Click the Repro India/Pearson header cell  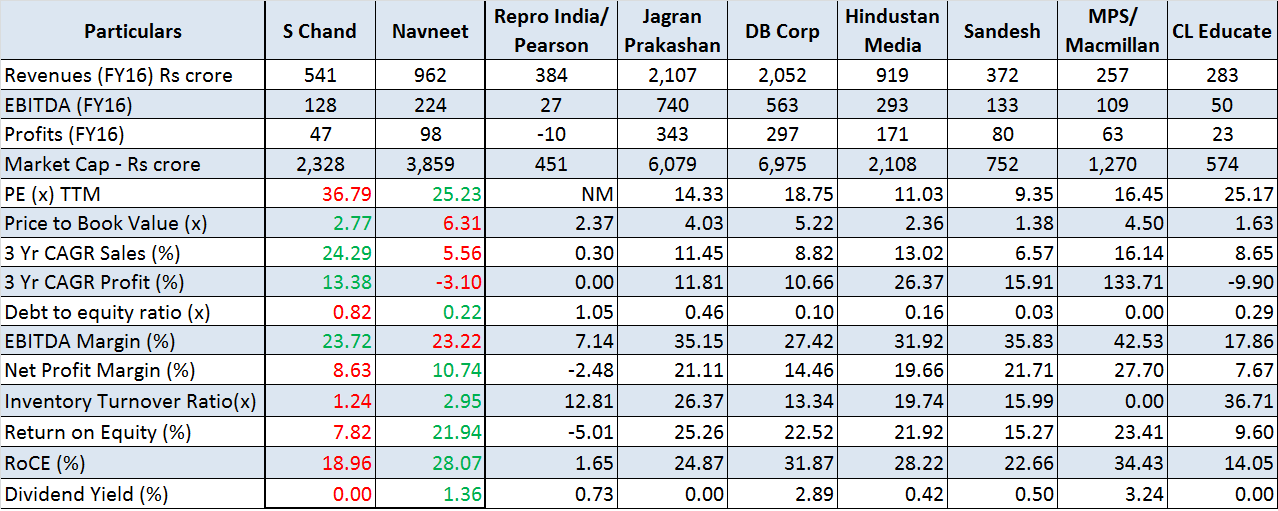click(x=551, y=31)
